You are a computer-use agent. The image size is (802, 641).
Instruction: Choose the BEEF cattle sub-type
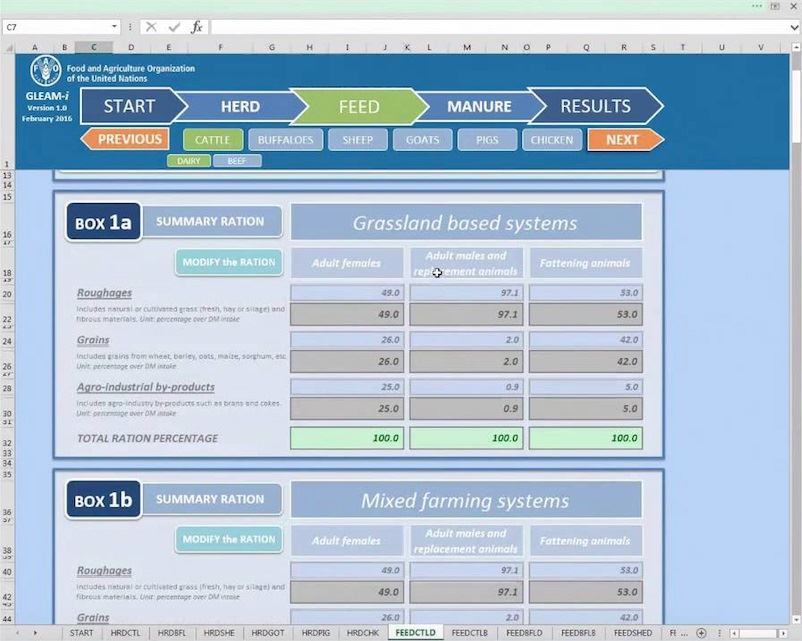coord(237,160)
